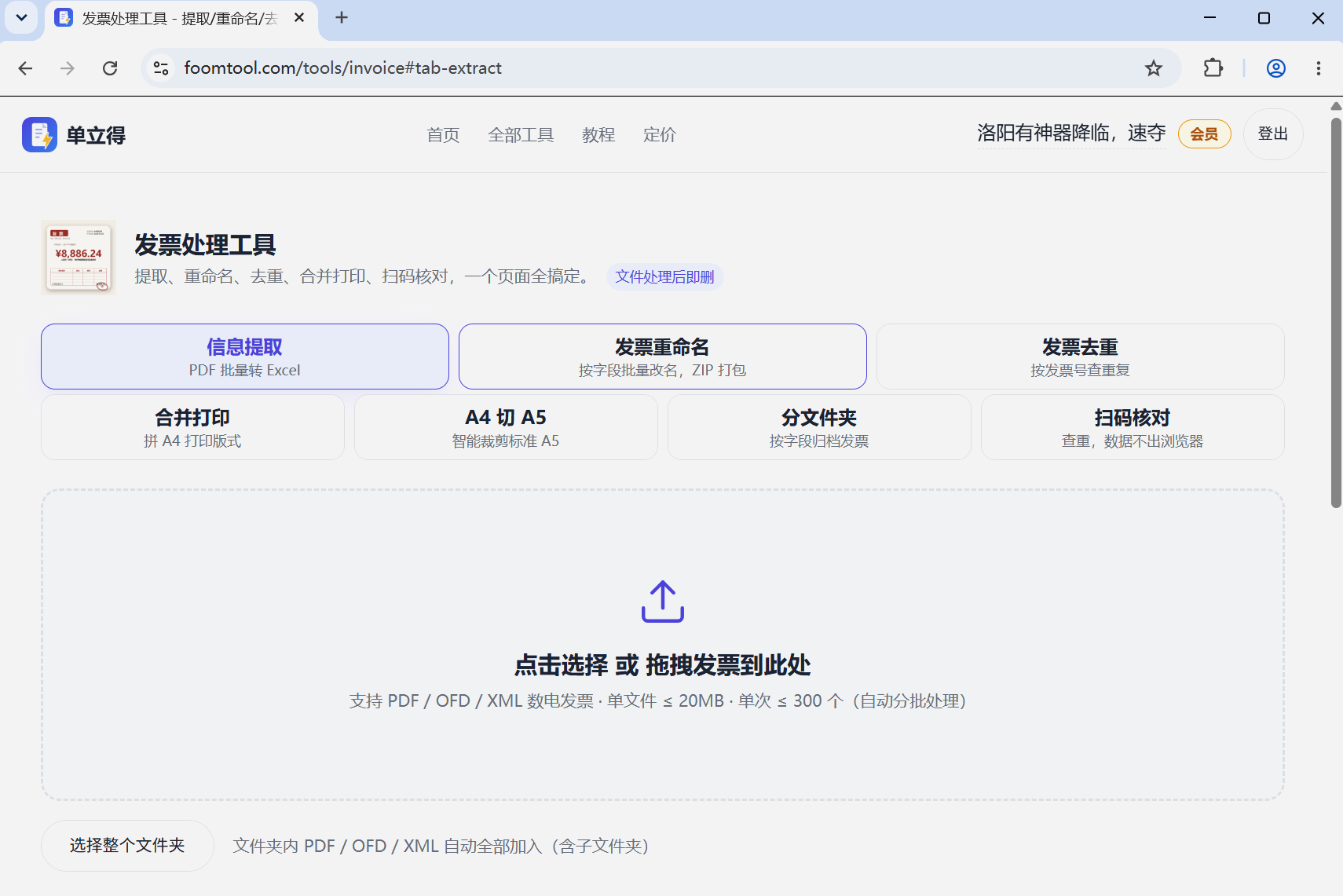Click the page vertical scrollbar thumb
This screenshot has height=896, width=1343.
1336,313
